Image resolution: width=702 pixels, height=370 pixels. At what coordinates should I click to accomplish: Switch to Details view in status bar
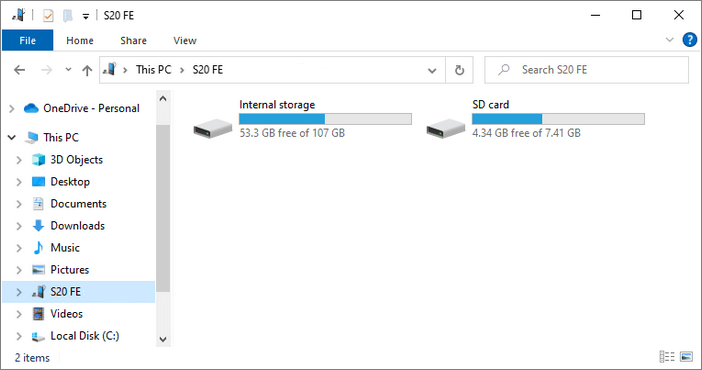[x=667, y=357]
